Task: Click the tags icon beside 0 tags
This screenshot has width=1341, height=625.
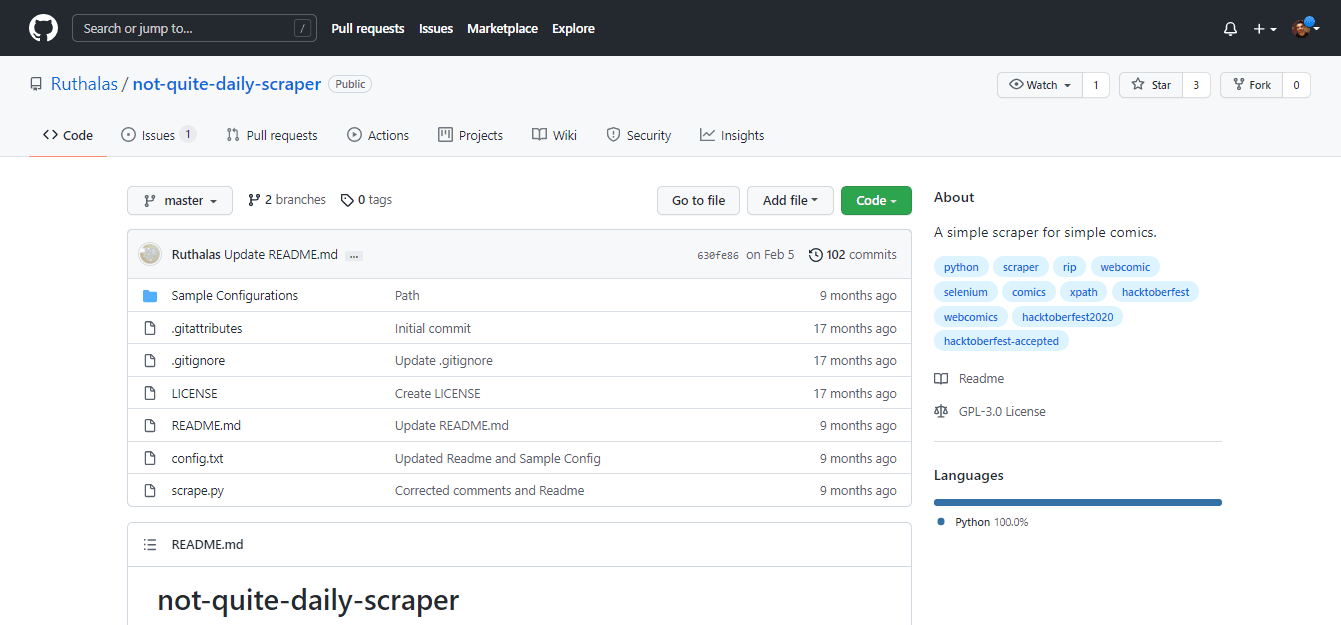Action: click(x=347, y=200)
